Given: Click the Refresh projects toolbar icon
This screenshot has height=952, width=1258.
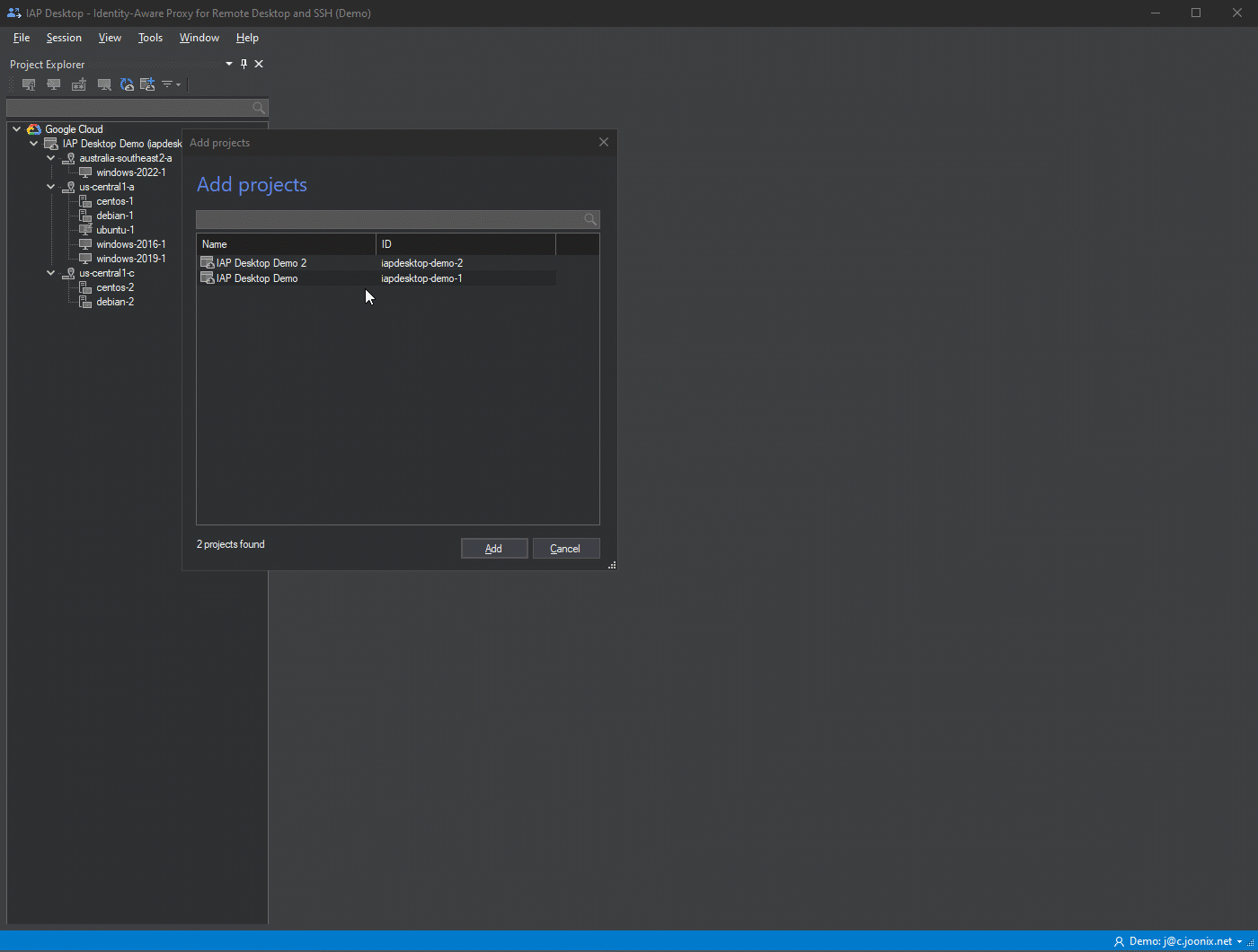Looking at the screenshot, I should pyautogui.click(x=127, y=84).
